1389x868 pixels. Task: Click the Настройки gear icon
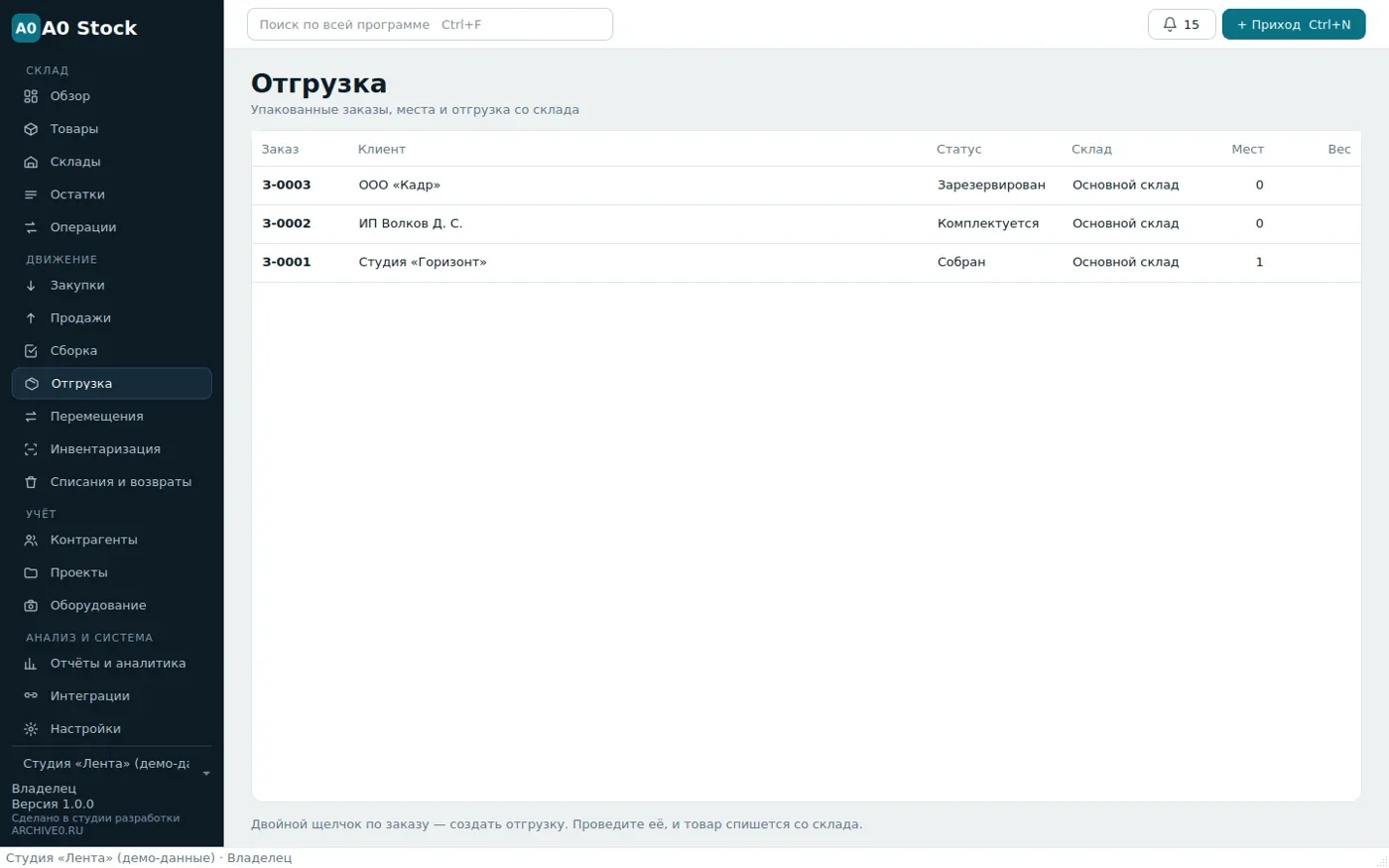(x=31, y=729)
